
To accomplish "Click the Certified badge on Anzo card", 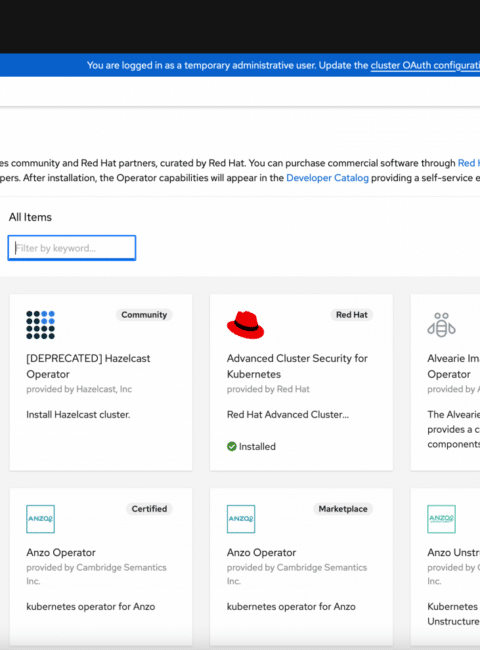I will point(149,509).
